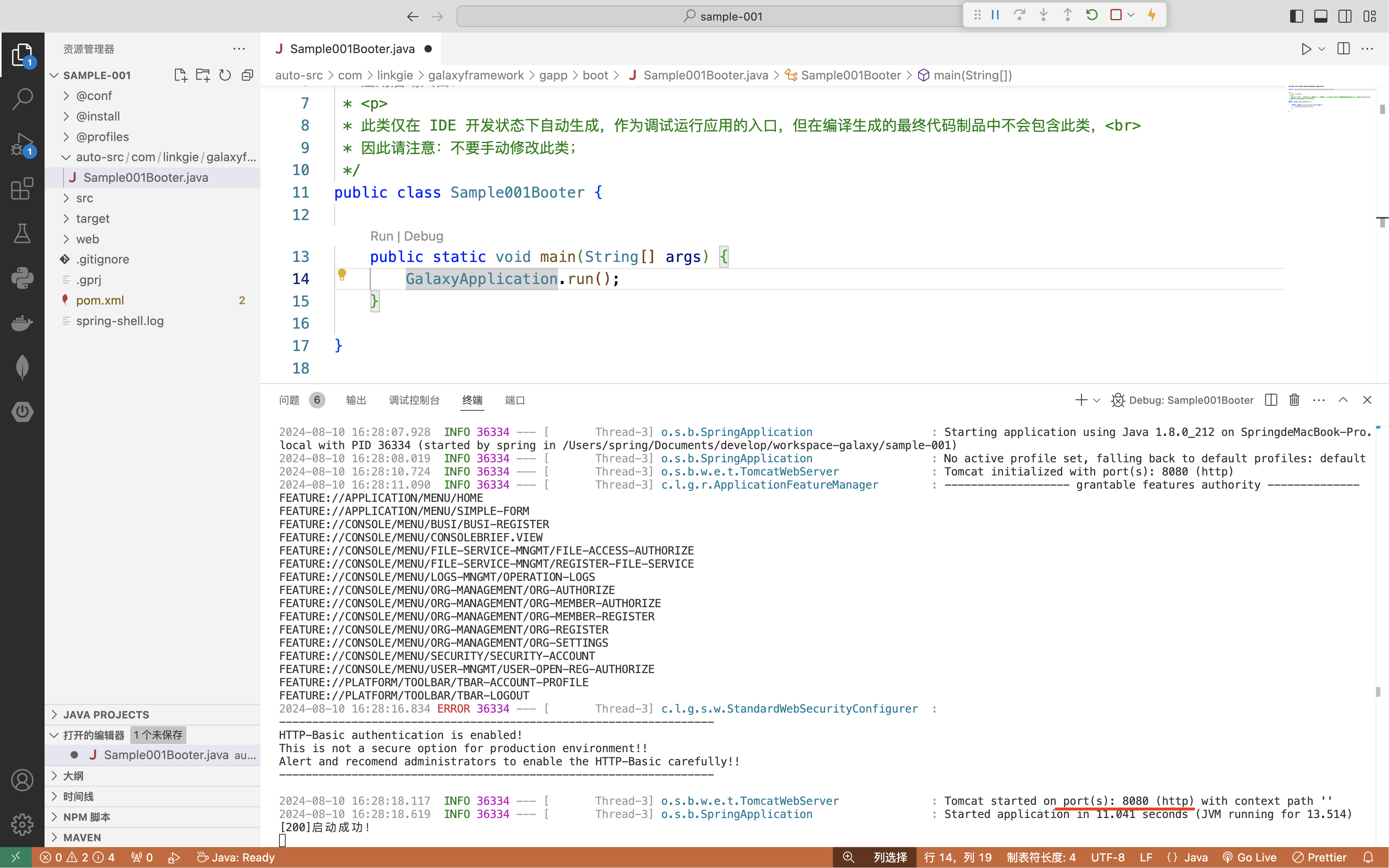Split the editor to the right
Image resolution: width=1389 pixels, height=868 pixels.
coord(1344,49)
